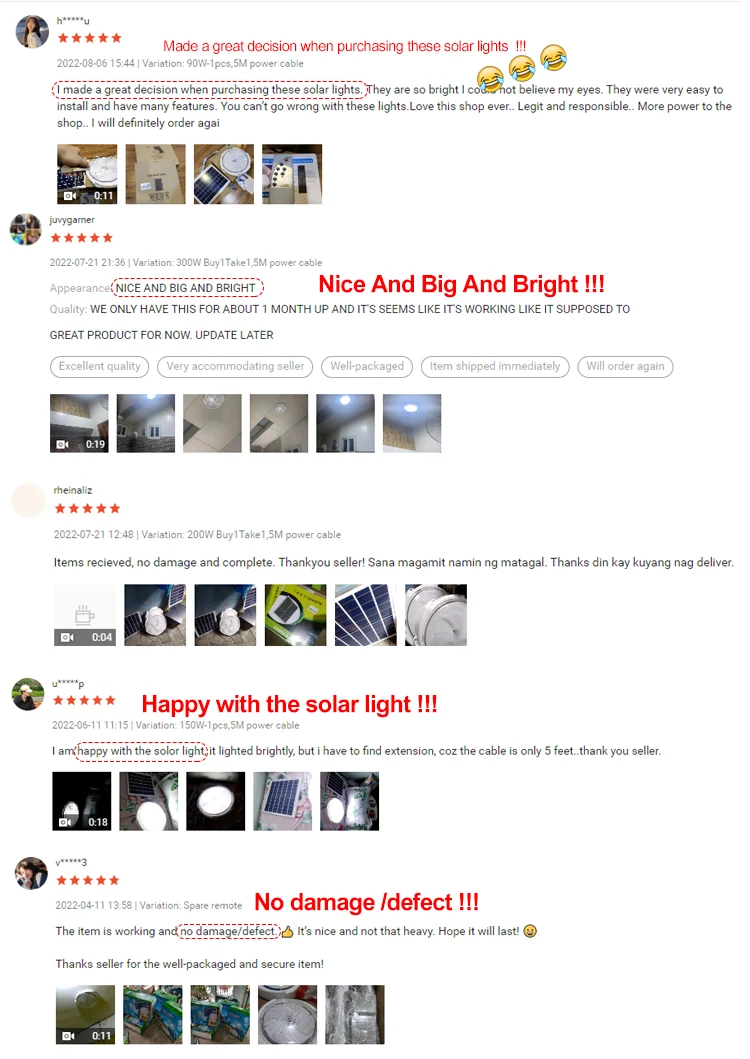
Task: Open the last photo in v*****3's review
Action: point(355,1014)
